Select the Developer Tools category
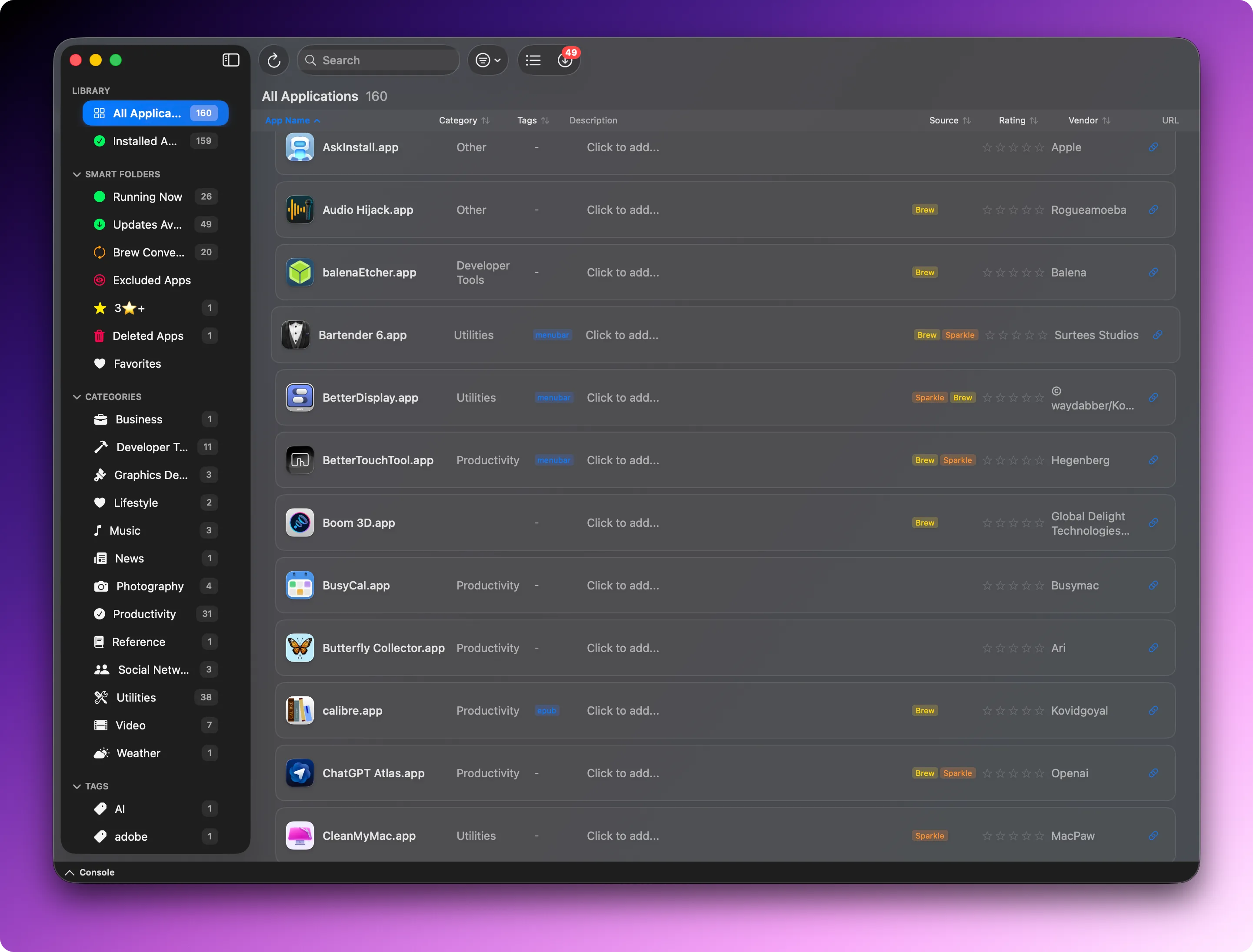The height and width of the screenshot is (952, 1253). point(155,447)
